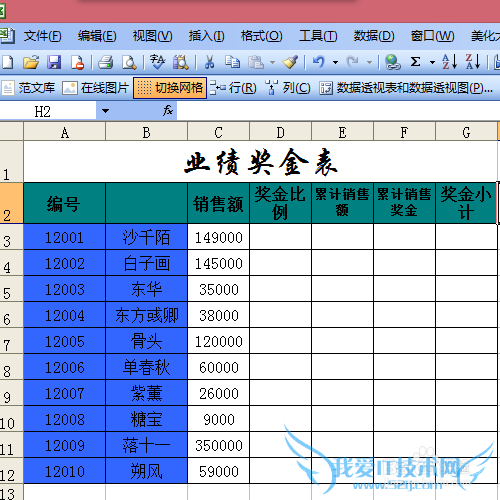Click the 在线图片 toolbar button
Screen dimensions: 500x500
coord(95,88)
